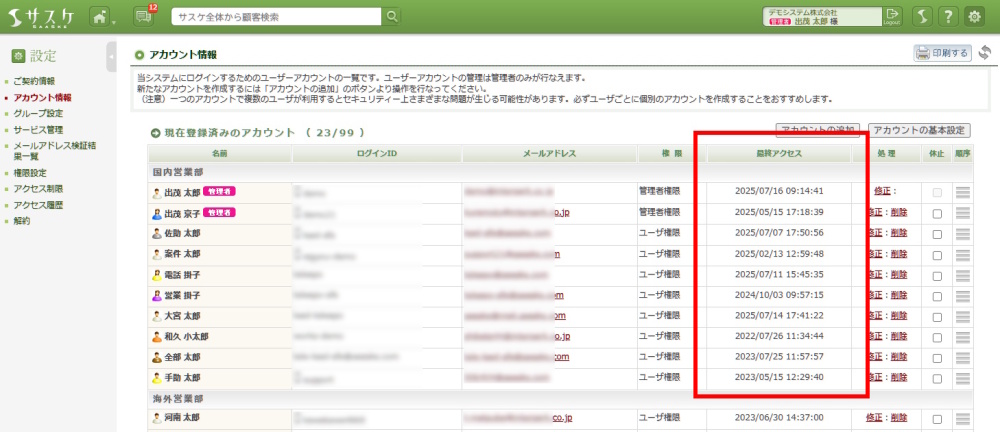The image size is (1000, 432).
Task: Click the reorder handle for 出茂 京子
Action: [x=963, y=213]
